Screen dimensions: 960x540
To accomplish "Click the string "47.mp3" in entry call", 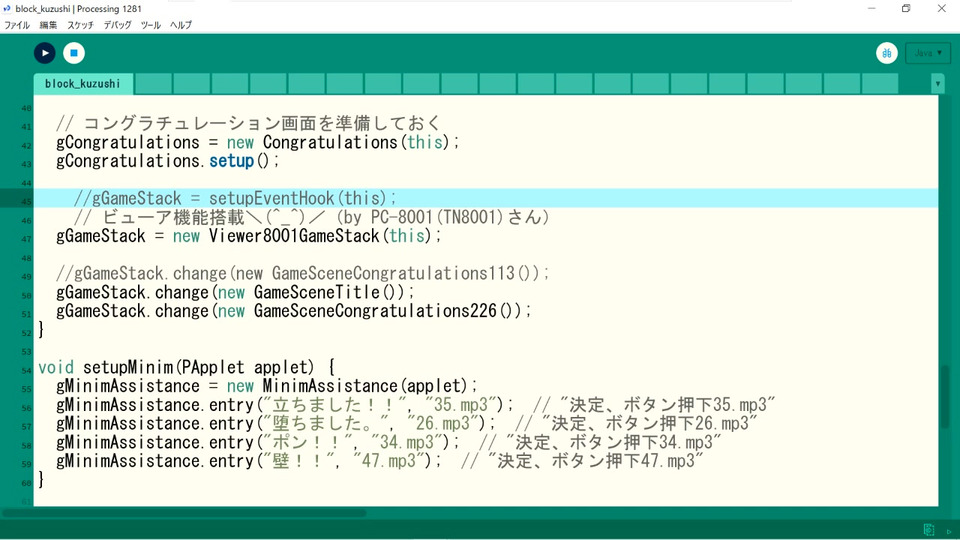I will pos(388,461).
